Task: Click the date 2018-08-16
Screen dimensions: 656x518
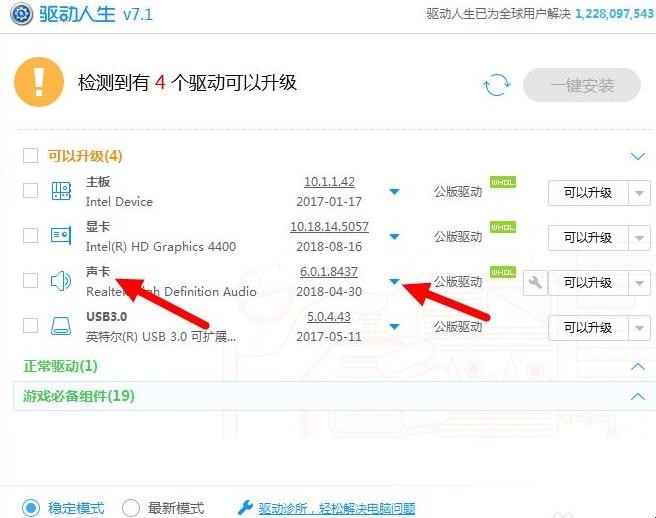Action: coord(329,246)
